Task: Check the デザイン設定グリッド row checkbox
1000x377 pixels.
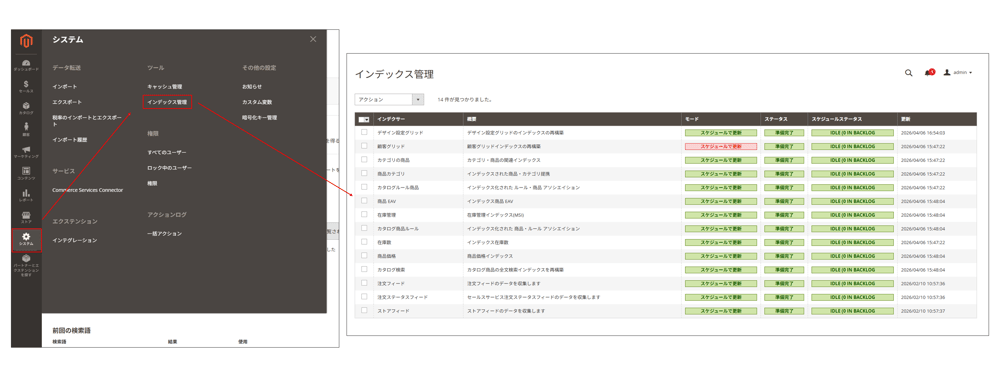Action: [364, 133]
